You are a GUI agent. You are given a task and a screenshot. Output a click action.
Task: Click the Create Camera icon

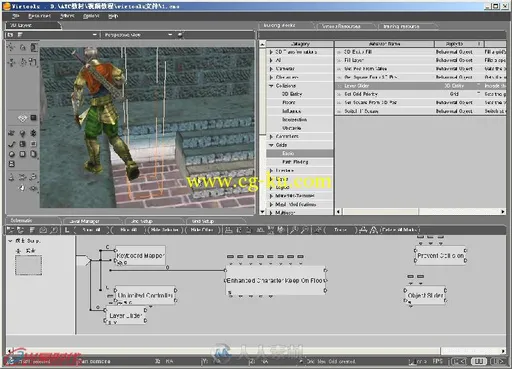(12, 133)
